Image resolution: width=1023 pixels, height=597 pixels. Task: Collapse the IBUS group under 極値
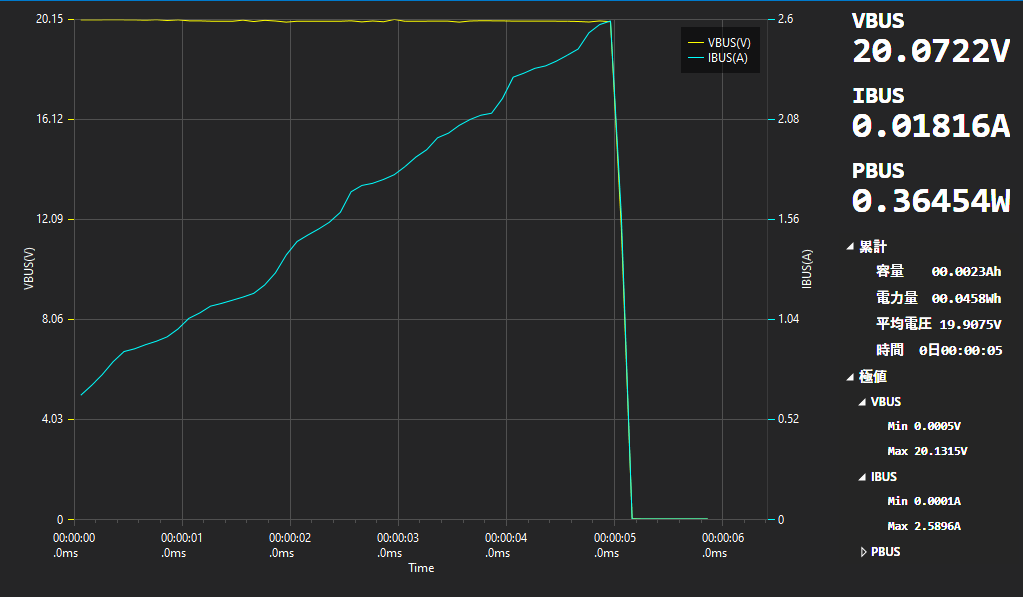862,477
